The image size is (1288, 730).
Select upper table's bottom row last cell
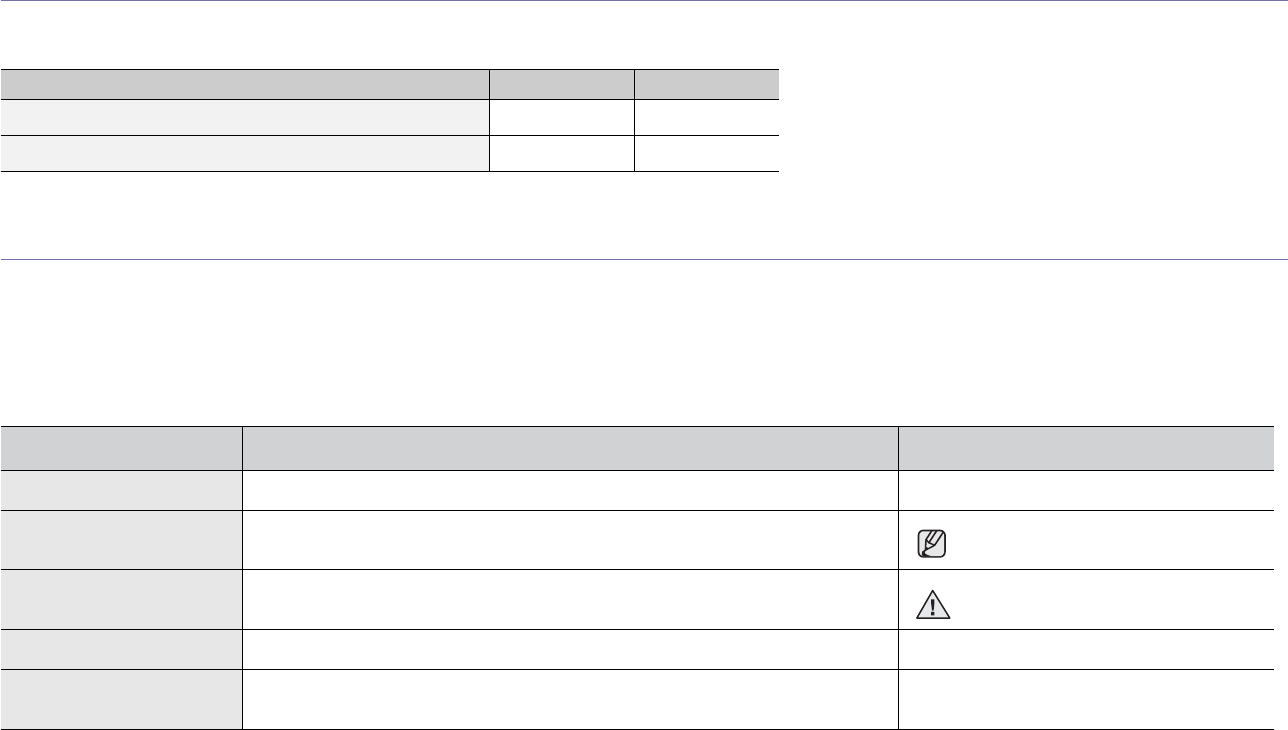(x=706, y=153)
